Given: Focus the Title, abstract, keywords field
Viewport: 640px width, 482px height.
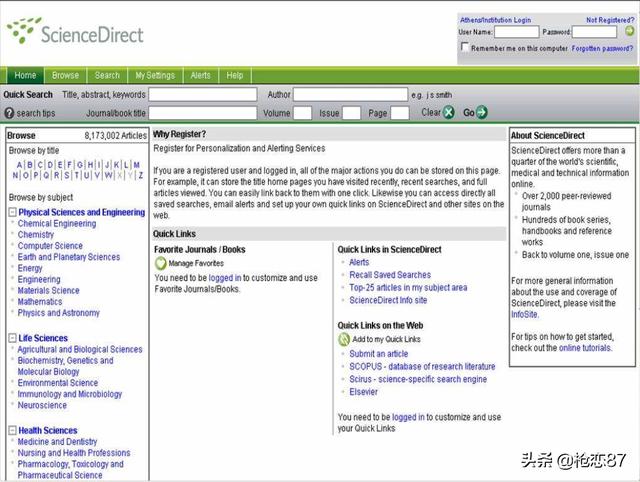Looking at the screenshot, I should click(203, 95).
